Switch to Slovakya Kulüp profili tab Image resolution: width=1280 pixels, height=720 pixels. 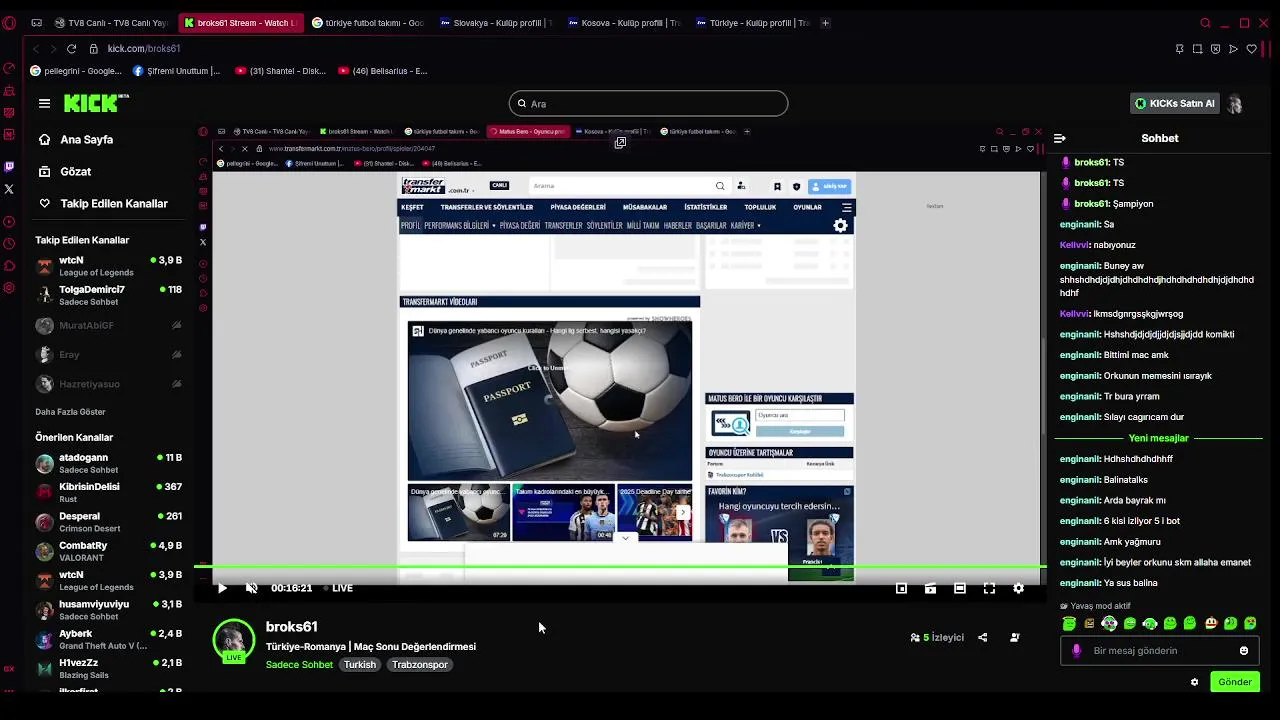pos(496,23)
